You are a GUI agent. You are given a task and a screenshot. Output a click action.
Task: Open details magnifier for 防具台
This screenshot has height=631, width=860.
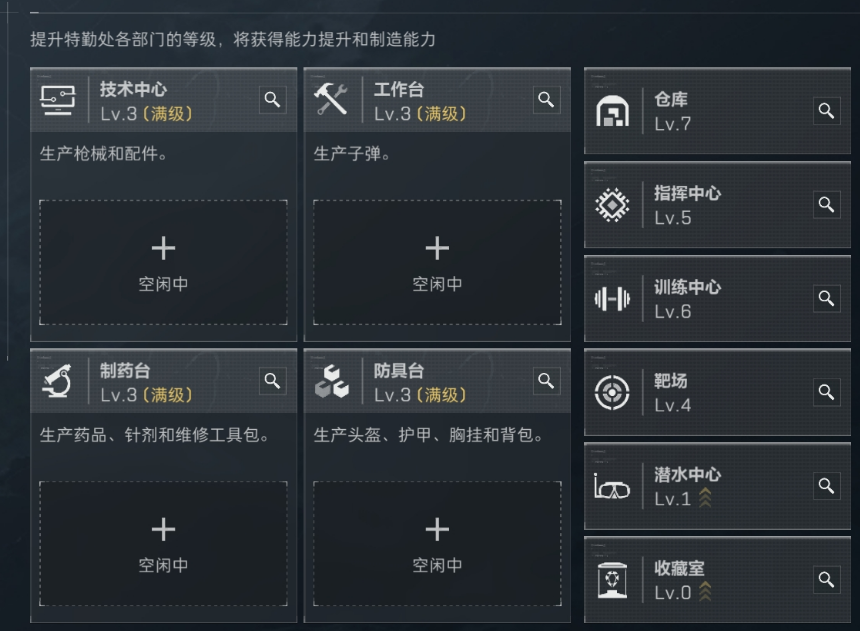click(546, 381)
